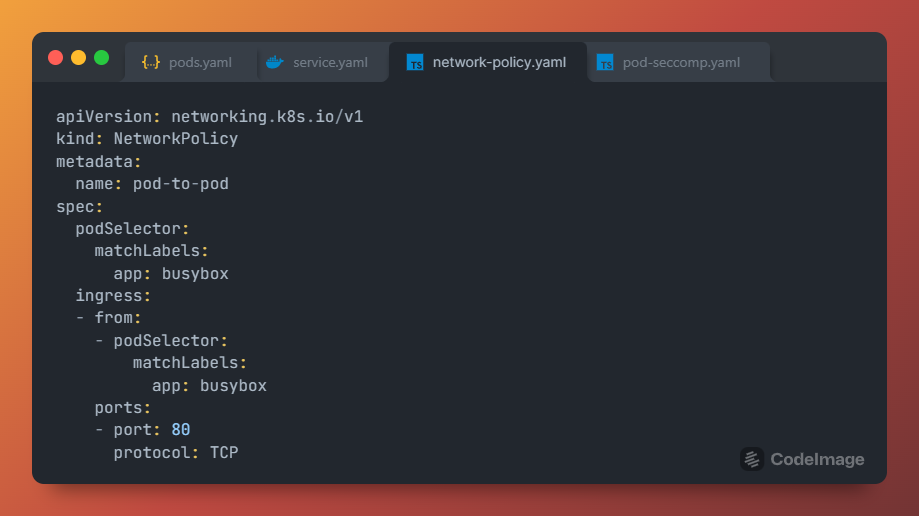Click the red close window dot
This screenshot has height=516, width=919.
(55, 58)
